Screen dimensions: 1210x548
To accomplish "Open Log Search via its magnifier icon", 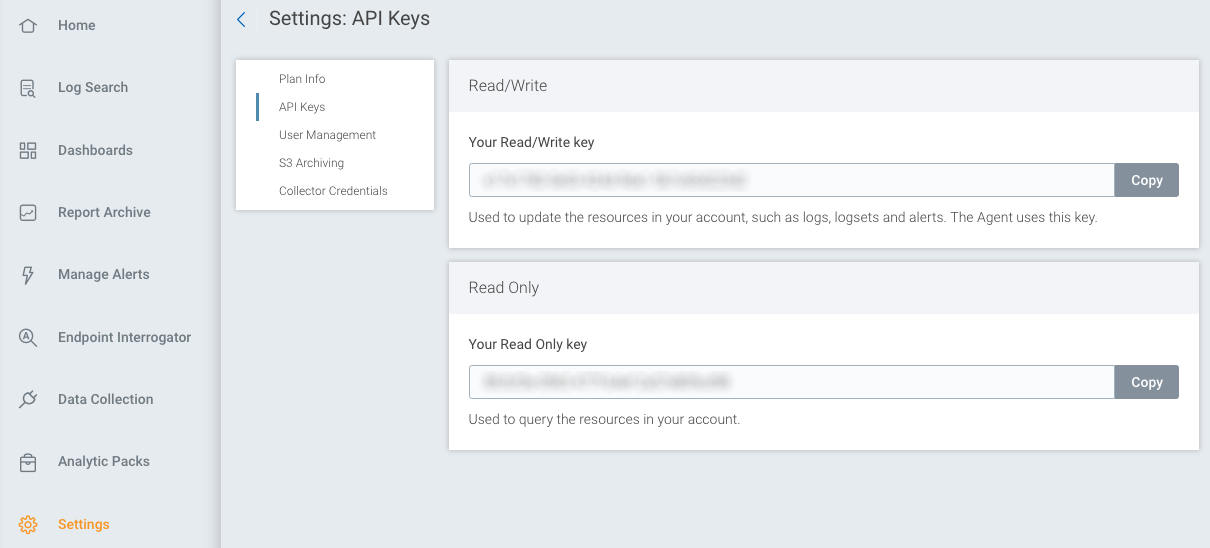I will click(x=28, y=88).
